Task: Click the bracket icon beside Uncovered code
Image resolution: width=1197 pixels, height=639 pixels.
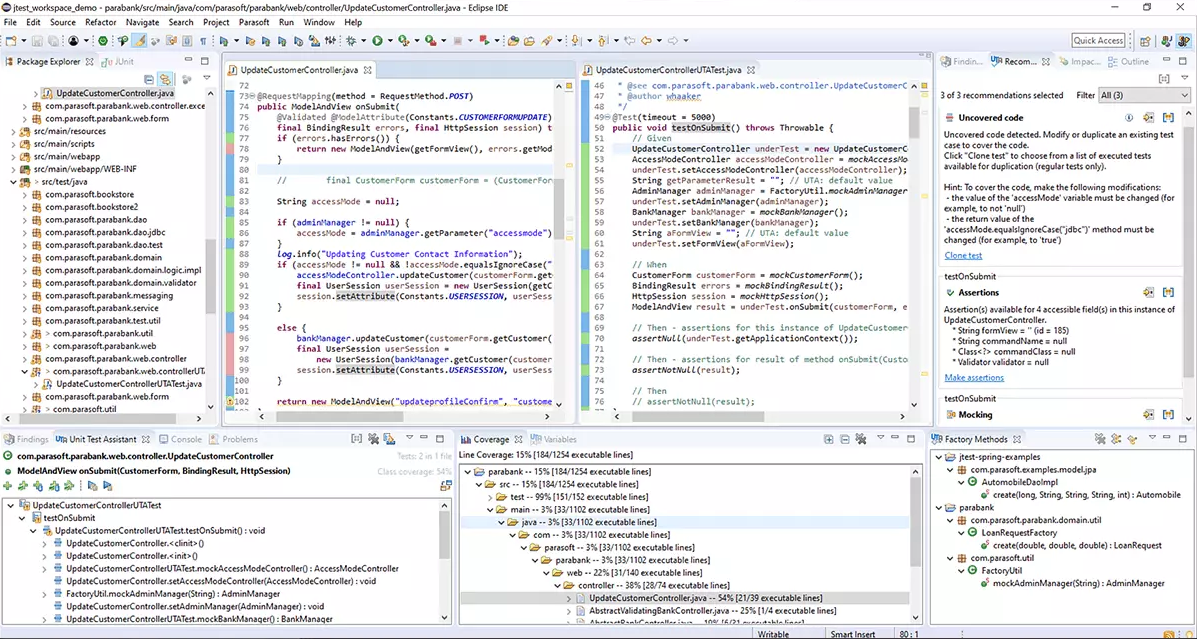Action: pyautogui.click(x=1168, y=118)
